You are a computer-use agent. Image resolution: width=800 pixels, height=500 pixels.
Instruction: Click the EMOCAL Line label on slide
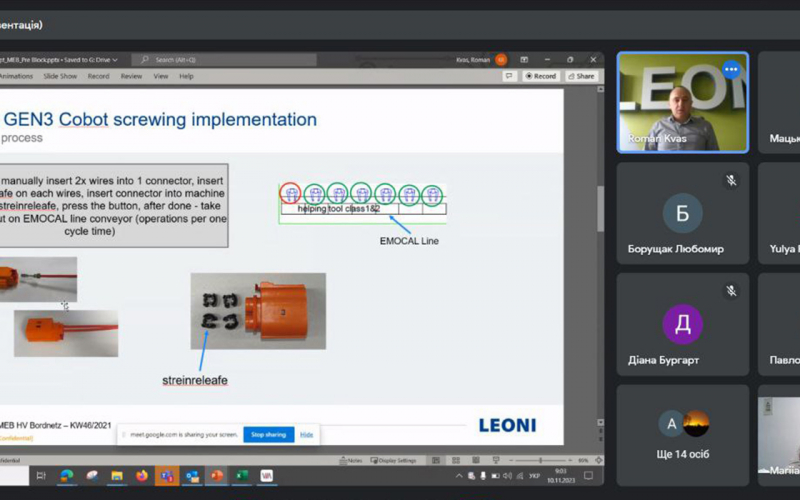(x=409, y=241)
